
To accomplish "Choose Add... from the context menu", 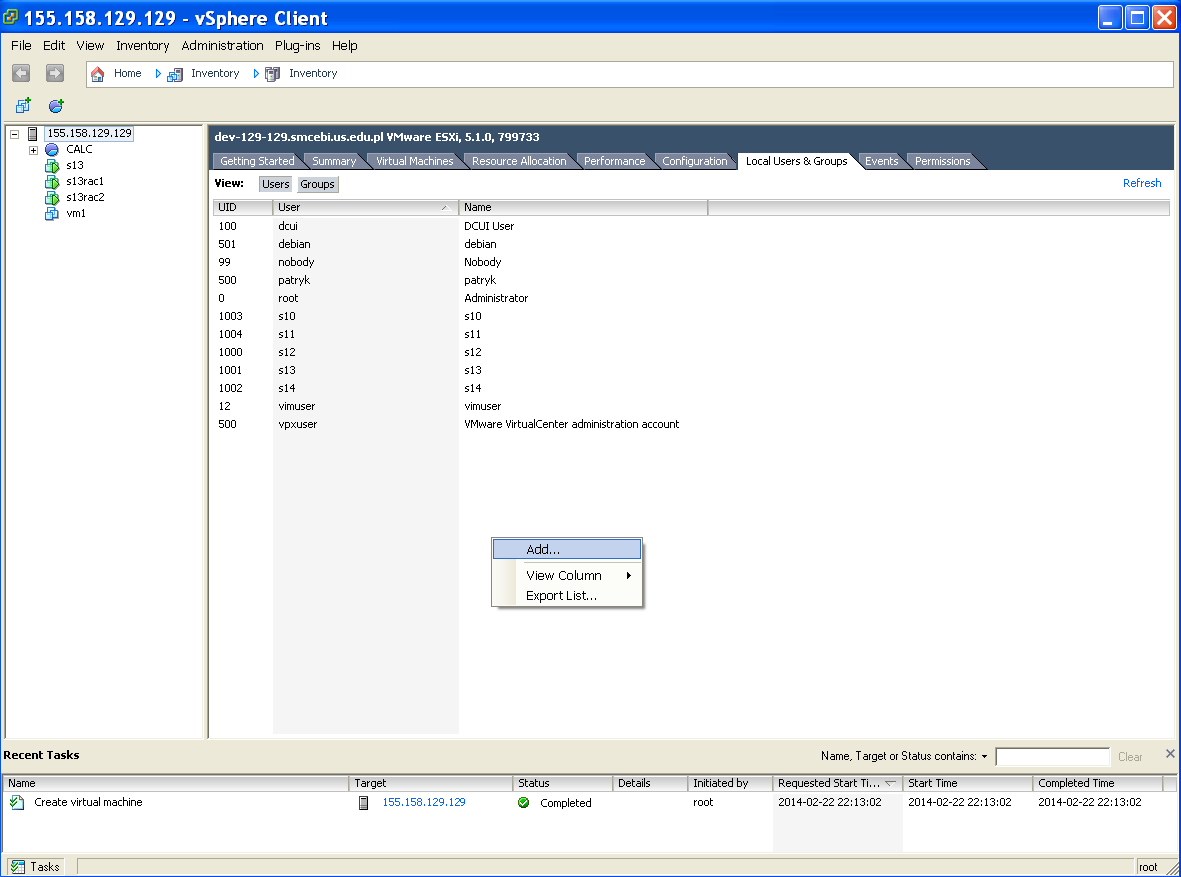I will [x=566, y=549].
